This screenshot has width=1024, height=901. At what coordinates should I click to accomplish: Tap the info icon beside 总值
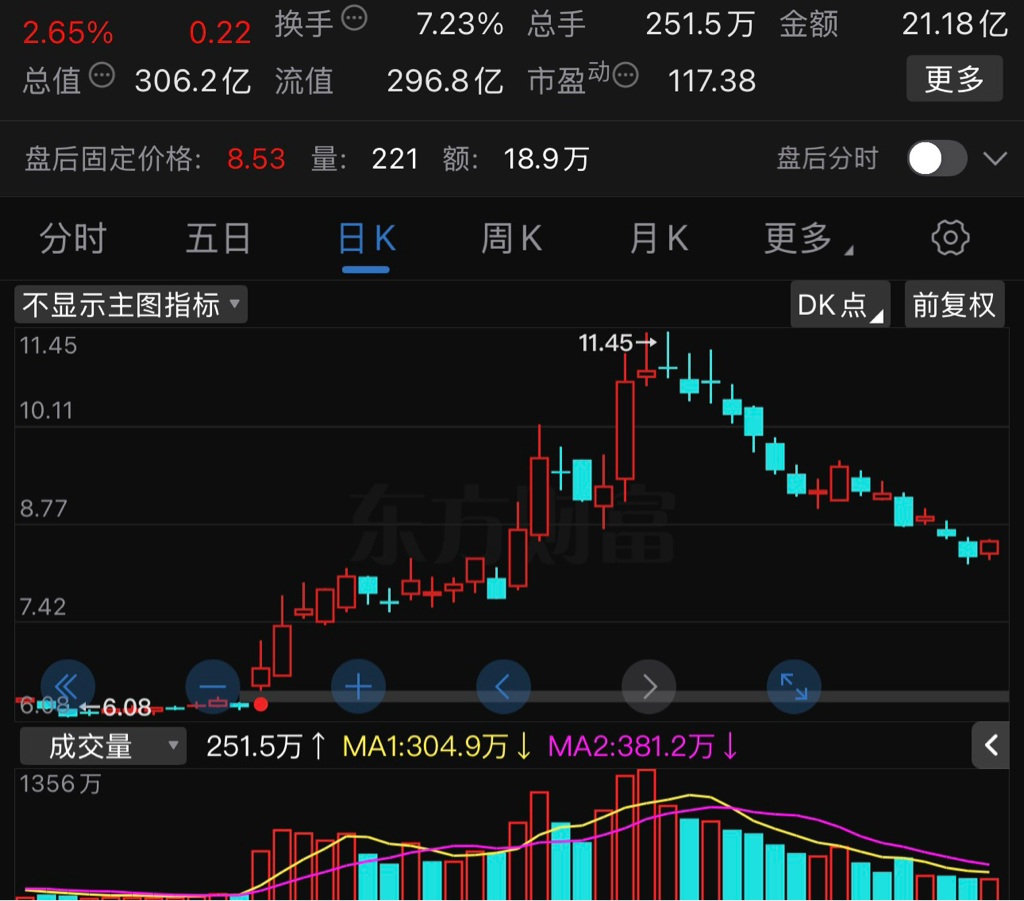(x=102, y=76)
